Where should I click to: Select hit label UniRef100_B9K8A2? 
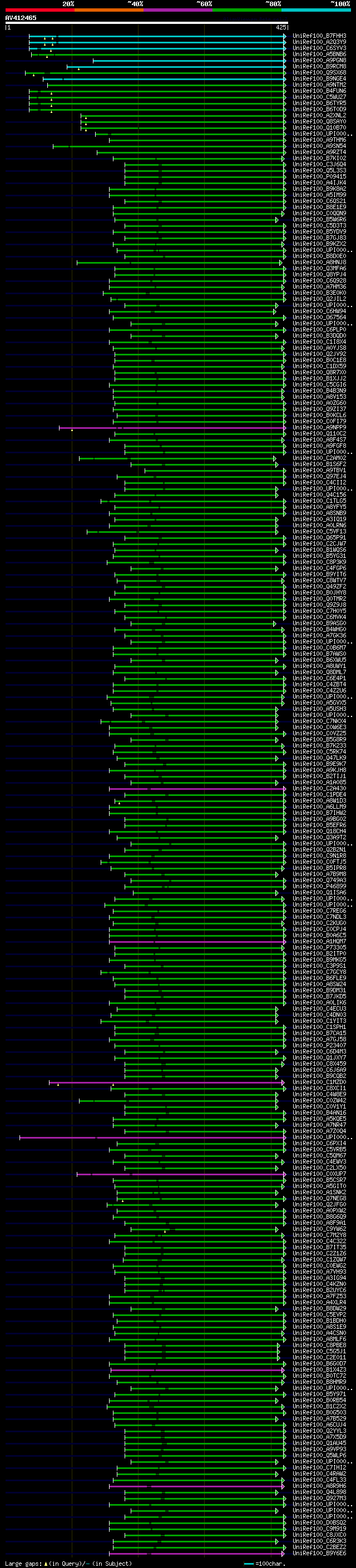click(x=319, y=189)
